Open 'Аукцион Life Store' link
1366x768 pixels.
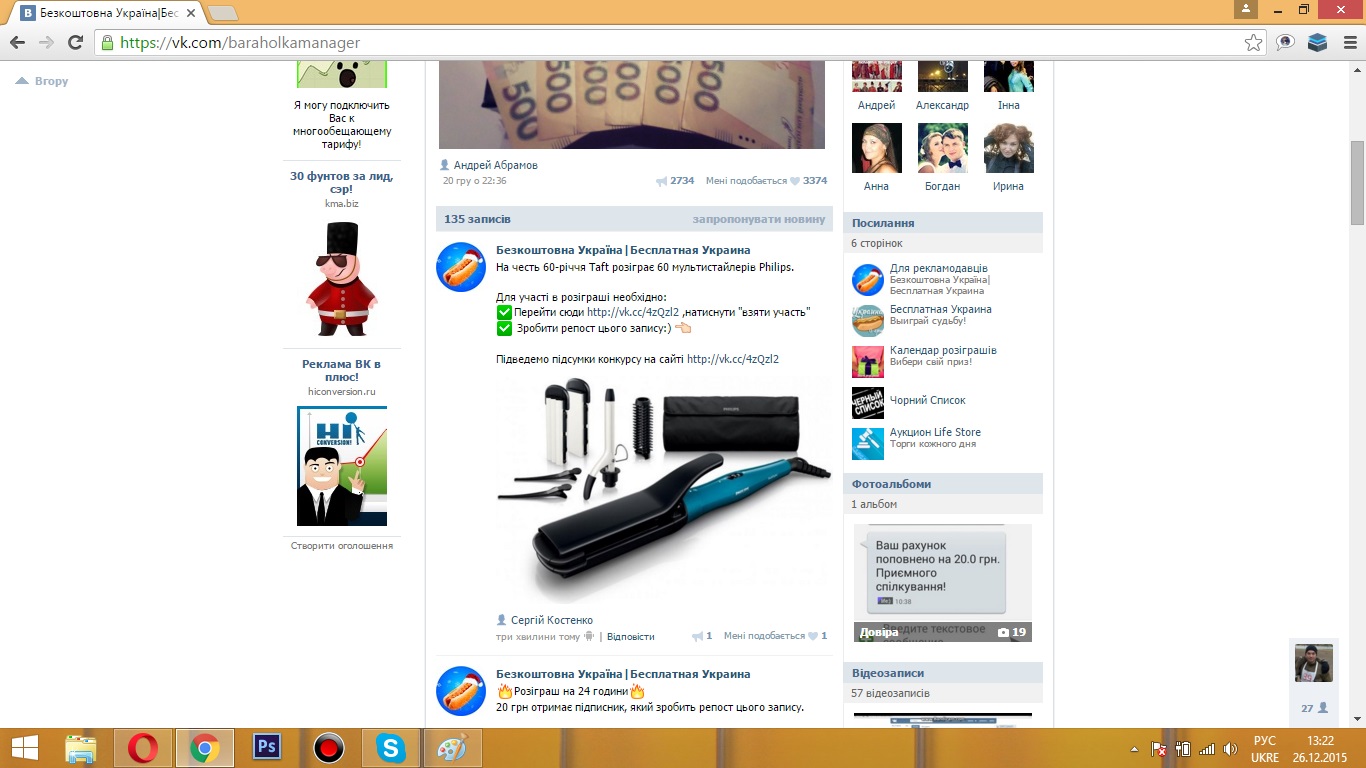(935, 432)
